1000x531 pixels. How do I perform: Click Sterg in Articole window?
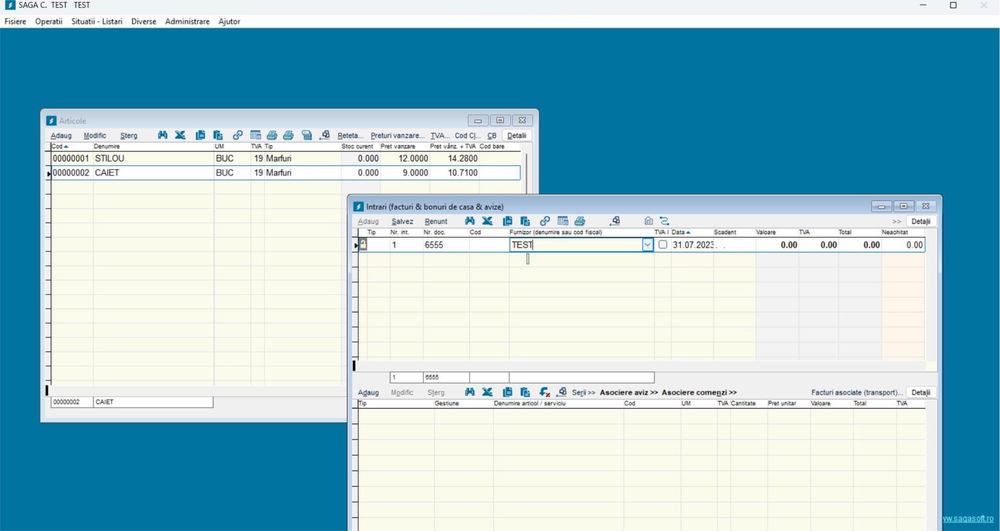(x=128, y=136)
